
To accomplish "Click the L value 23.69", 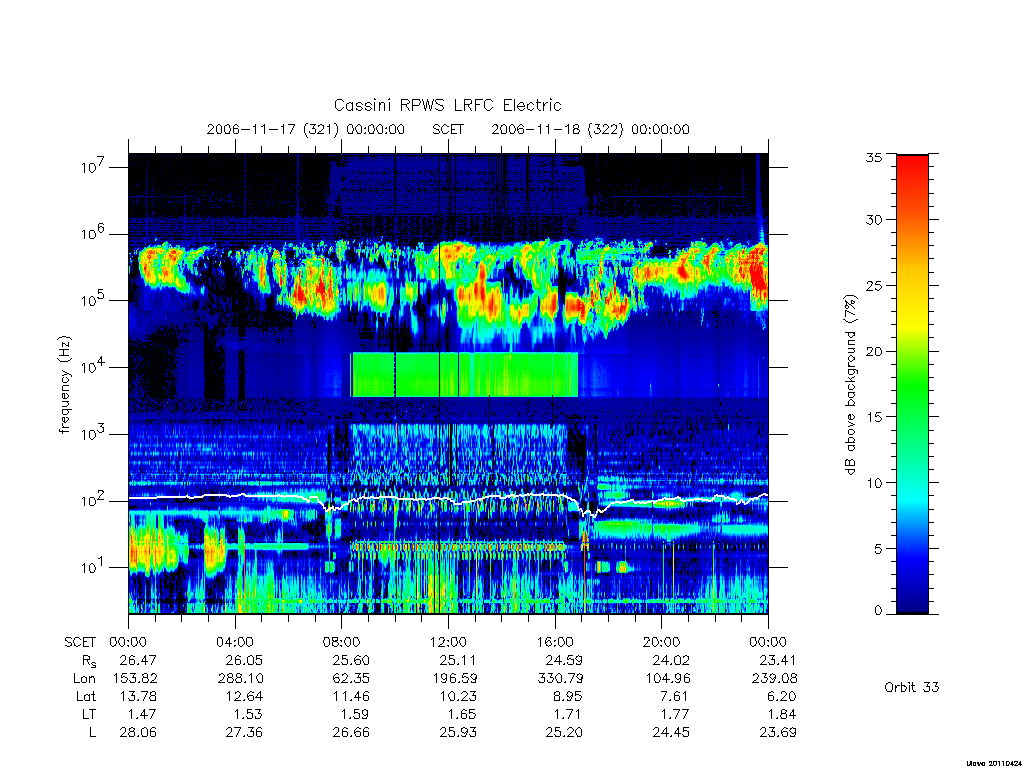I will tap(778, 733).
